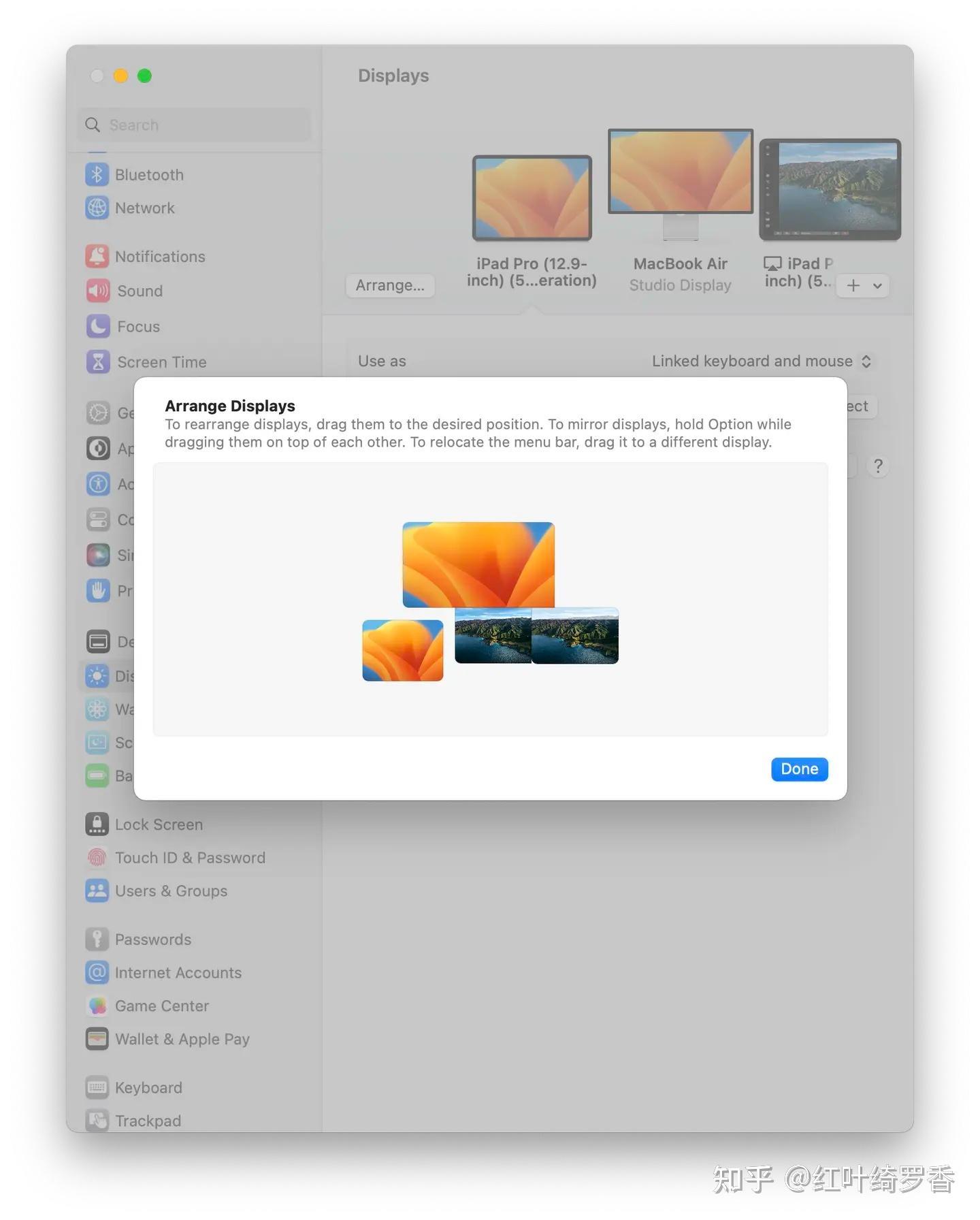This screenshot has height=1220, width=980.
Task: Click the Privacy hand icon in sidebar
Action: click(x=98, y=590)
